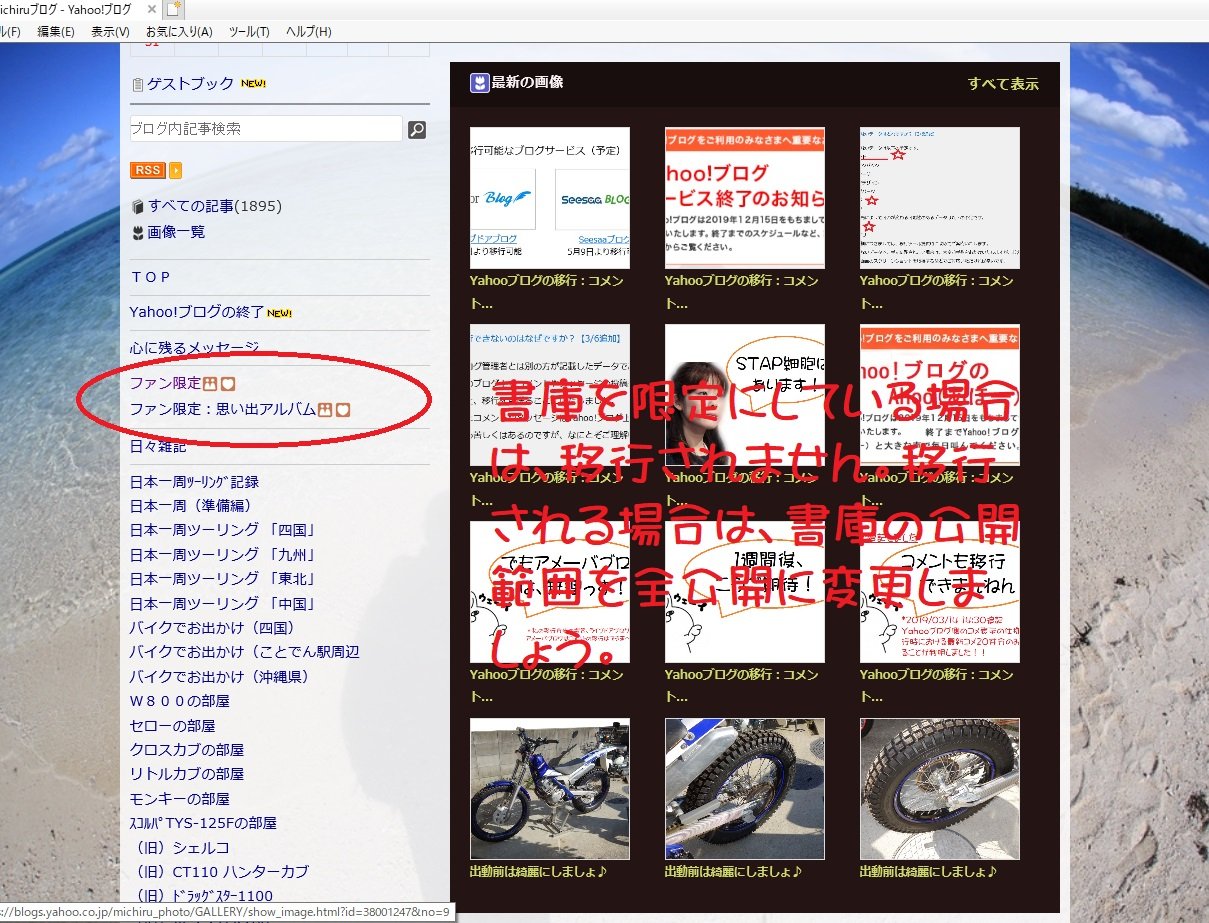Open 日本一周ツーリング「四国」 link

click(223, 530)
